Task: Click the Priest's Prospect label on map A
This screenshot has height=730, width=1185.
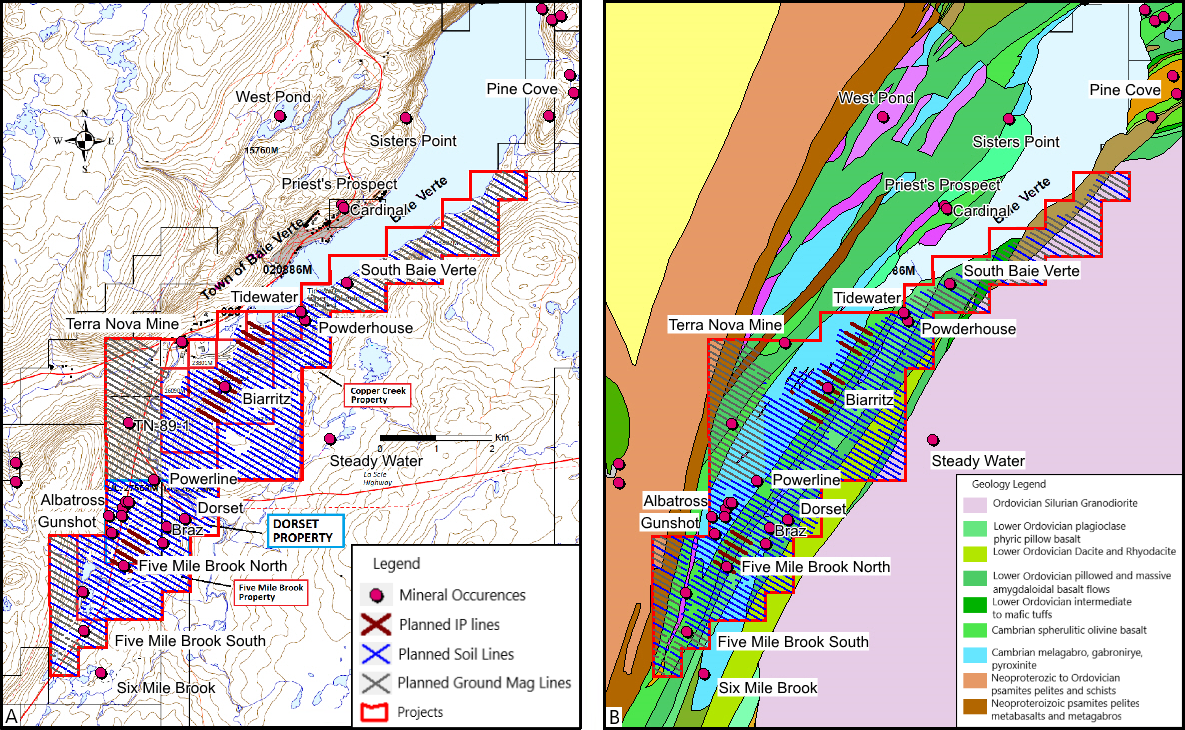Action: point(339,184)
